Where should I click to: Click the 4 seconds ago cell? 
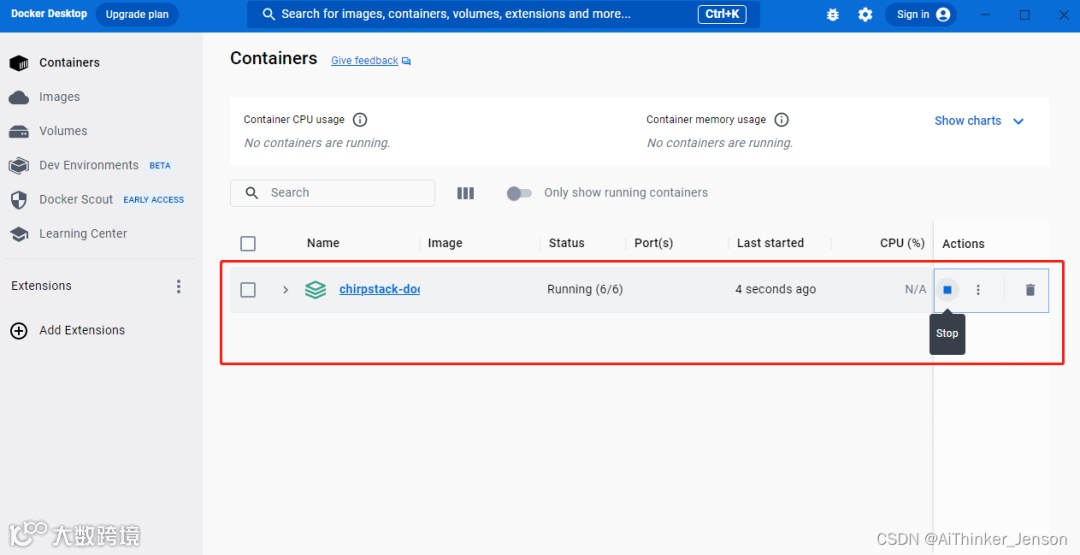point(776,290)
